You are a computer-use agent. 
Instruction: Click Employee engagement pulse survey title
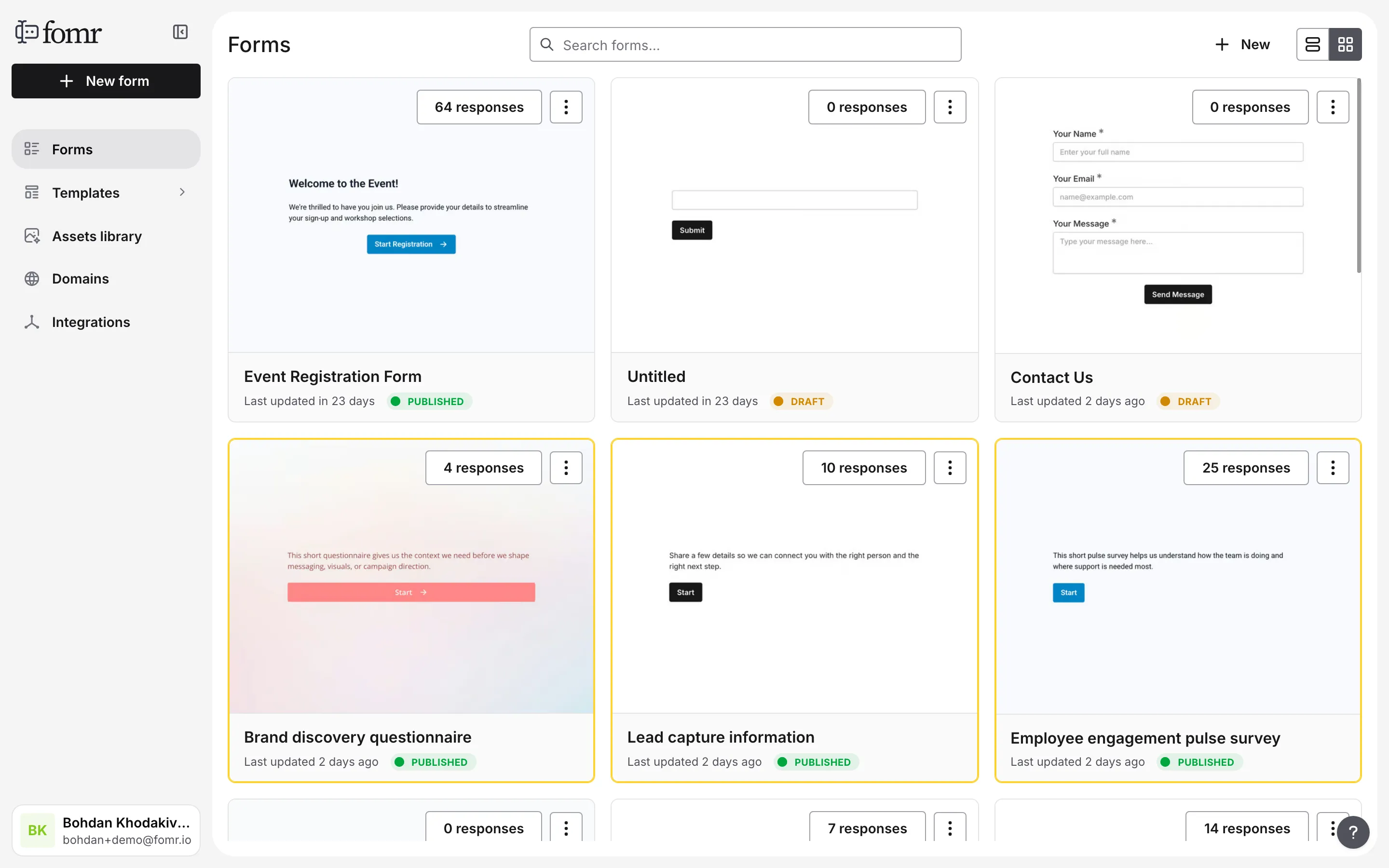tap(1145, 738)
